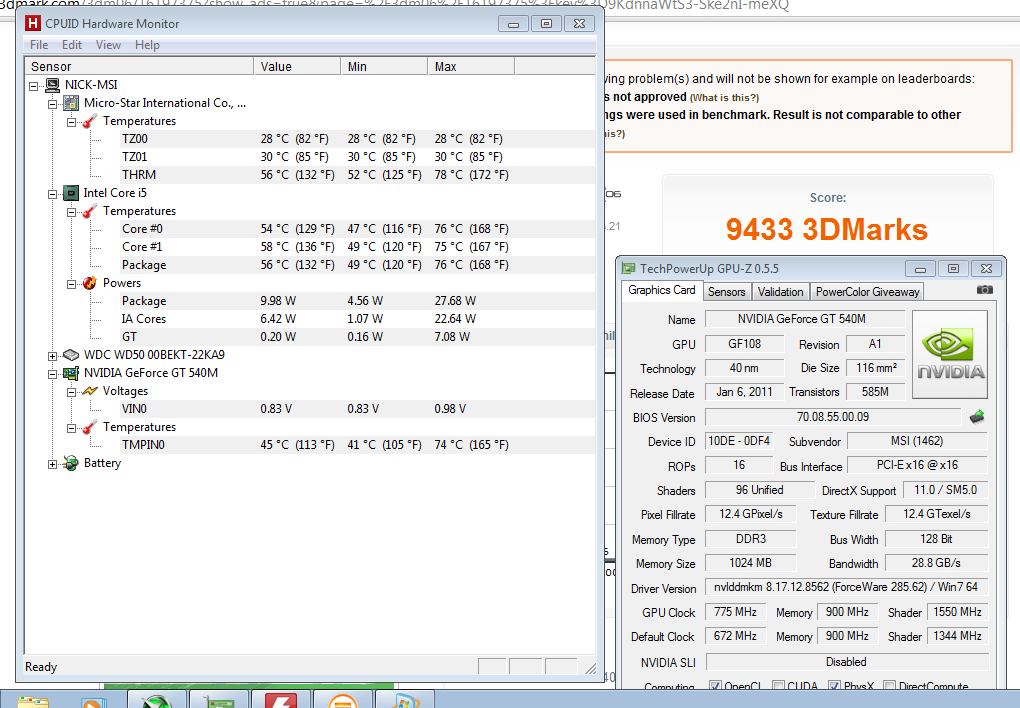The width and height of the screenshot is (1020, 708).
Task: Click the BIOS Version field 70.08.55.00.09
Action: (x=833, y=416)
